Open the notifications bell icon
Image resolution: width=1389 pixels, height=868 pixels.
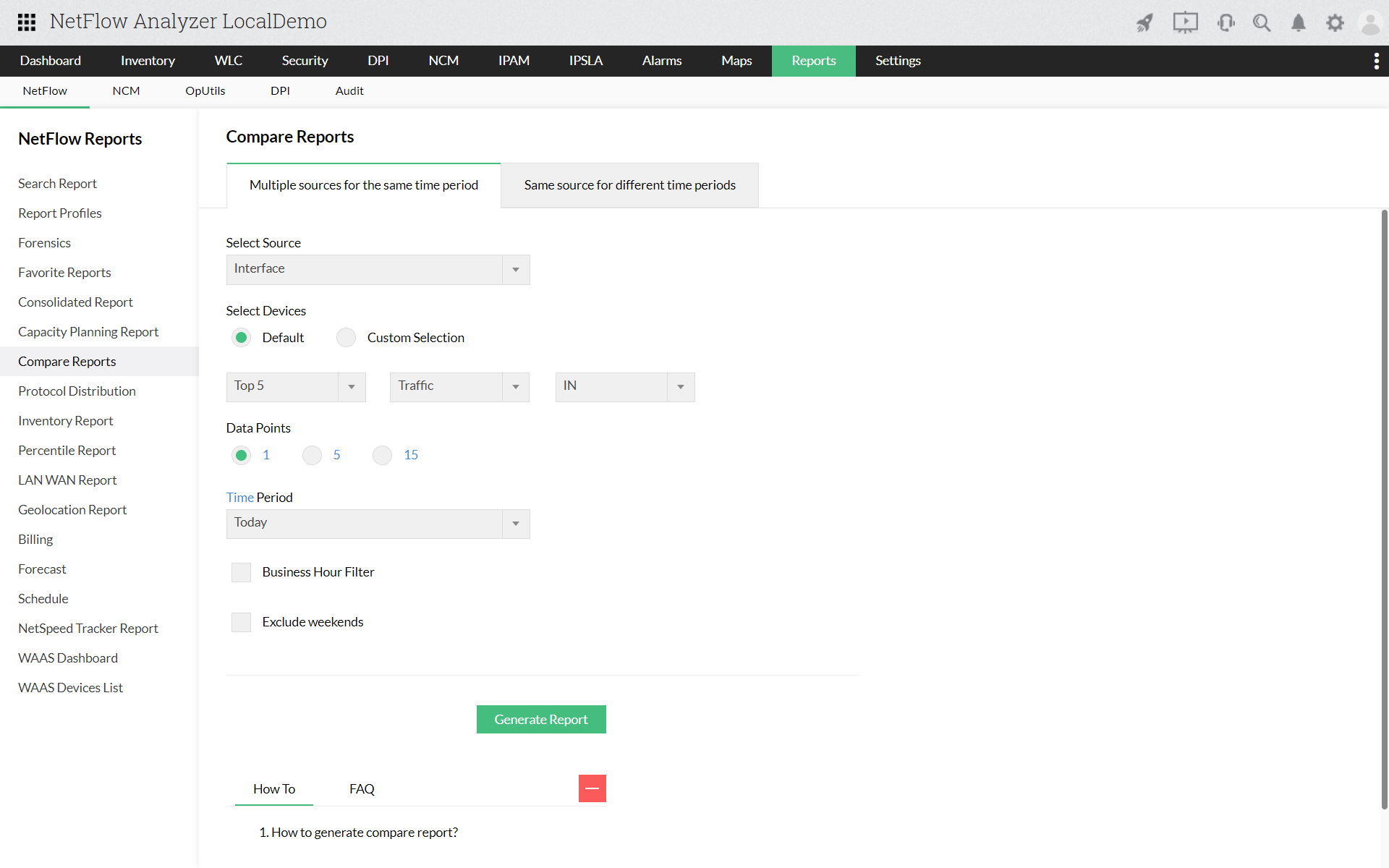coord(1298,22)
